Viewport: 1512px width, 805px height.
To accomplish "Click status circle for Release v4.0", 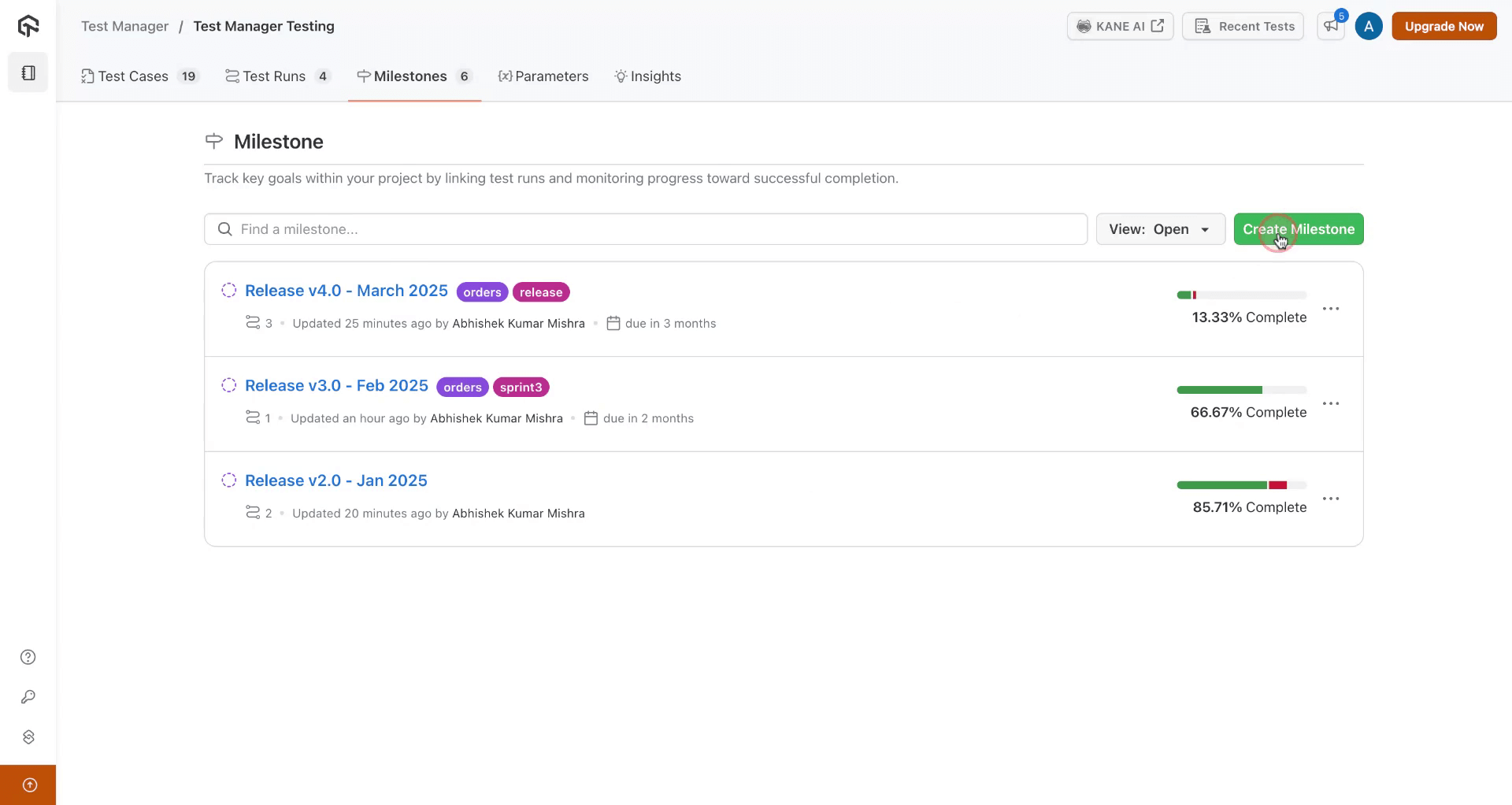I will [x=228, y=291].
